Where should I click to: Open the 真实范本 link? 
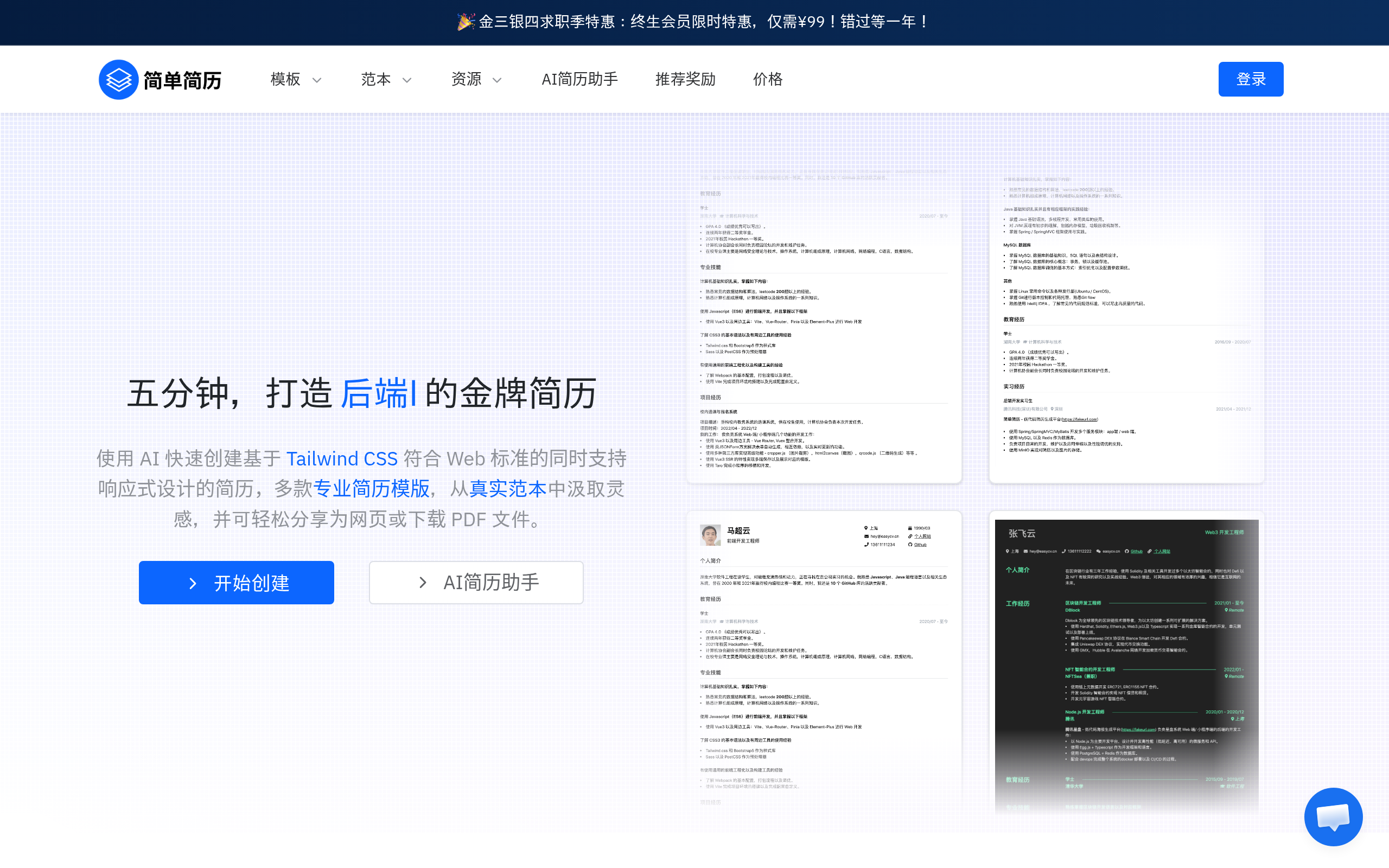508,489
